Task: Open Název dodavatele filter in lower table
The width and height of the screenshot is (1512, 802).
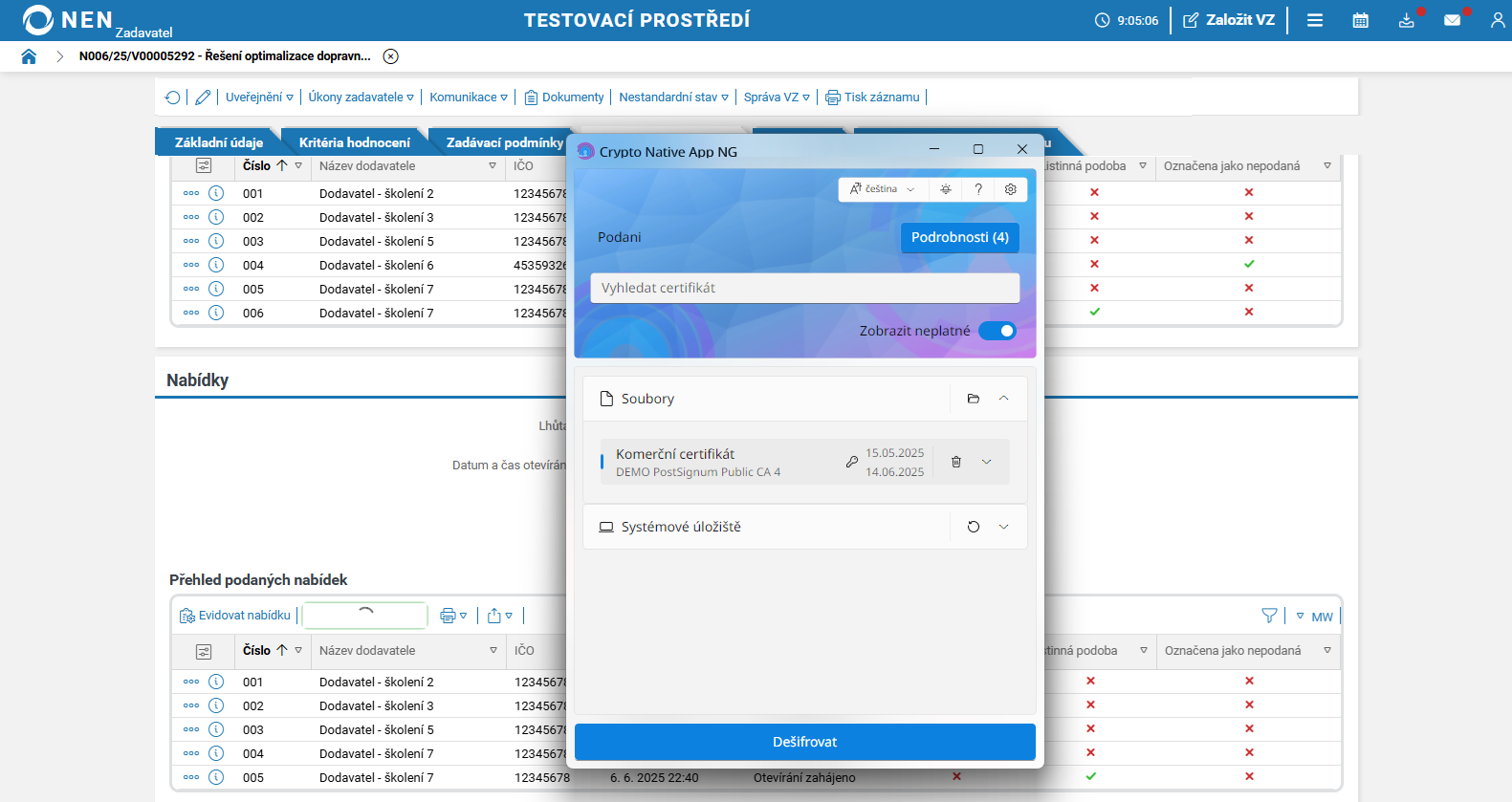Action: (493, 651)
